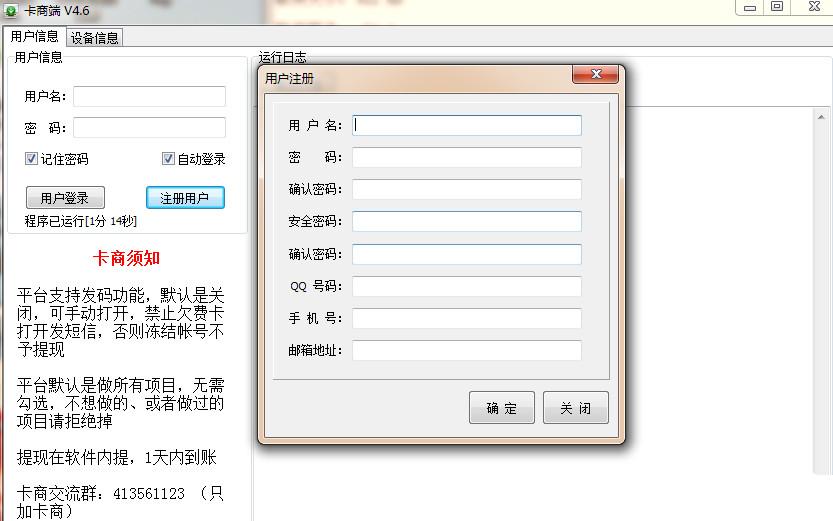Click the 邮箱地址 input field
This screenshot has width=833, height=521.
click(466, 351)
